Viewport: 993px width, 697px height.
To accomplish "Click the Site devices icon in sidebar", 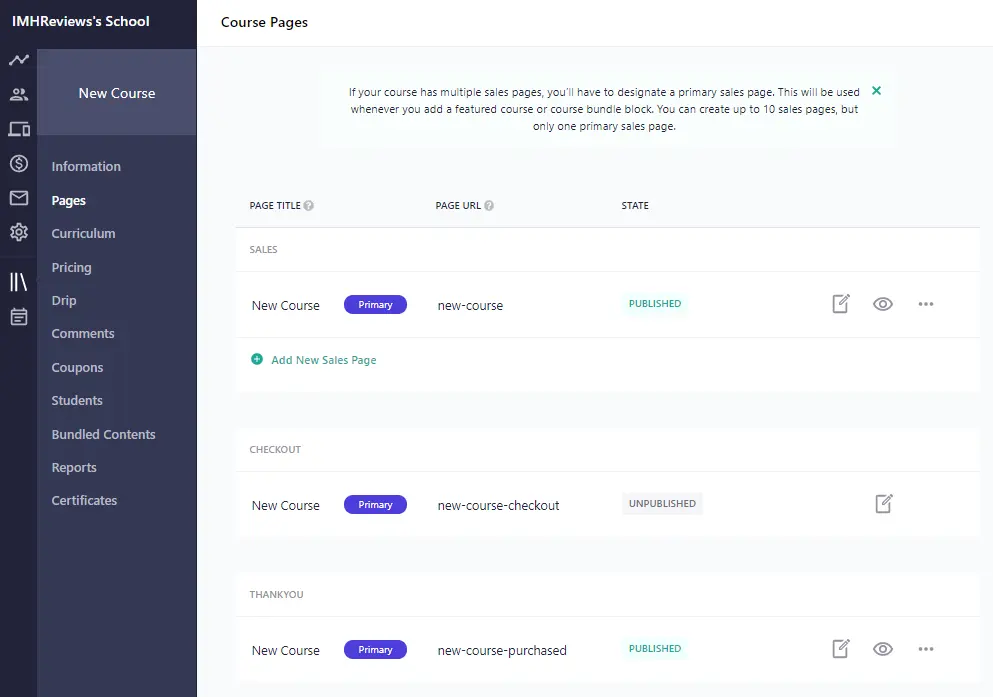I will coord(19,129).
